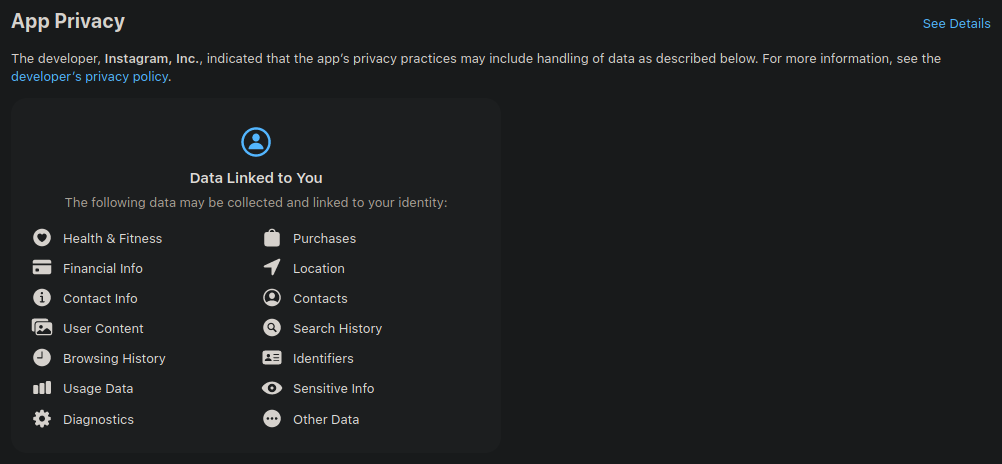Click the Financial Info credit card icon

click(x=41, y=268)
